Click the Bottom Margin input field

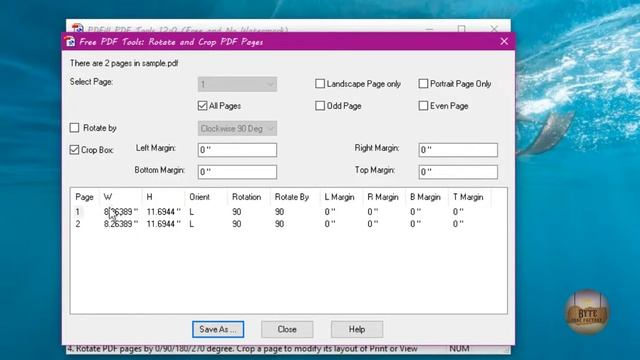[x=237, y=172]
